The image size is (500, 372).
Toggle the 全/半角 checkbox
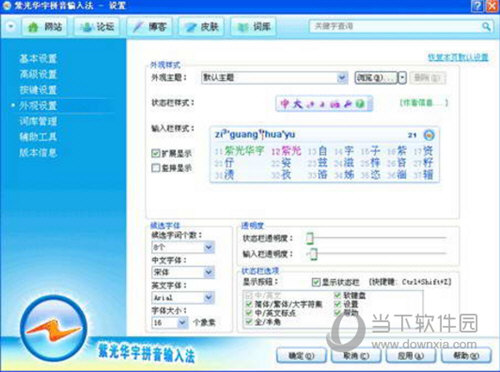click(x=249, y=322)
